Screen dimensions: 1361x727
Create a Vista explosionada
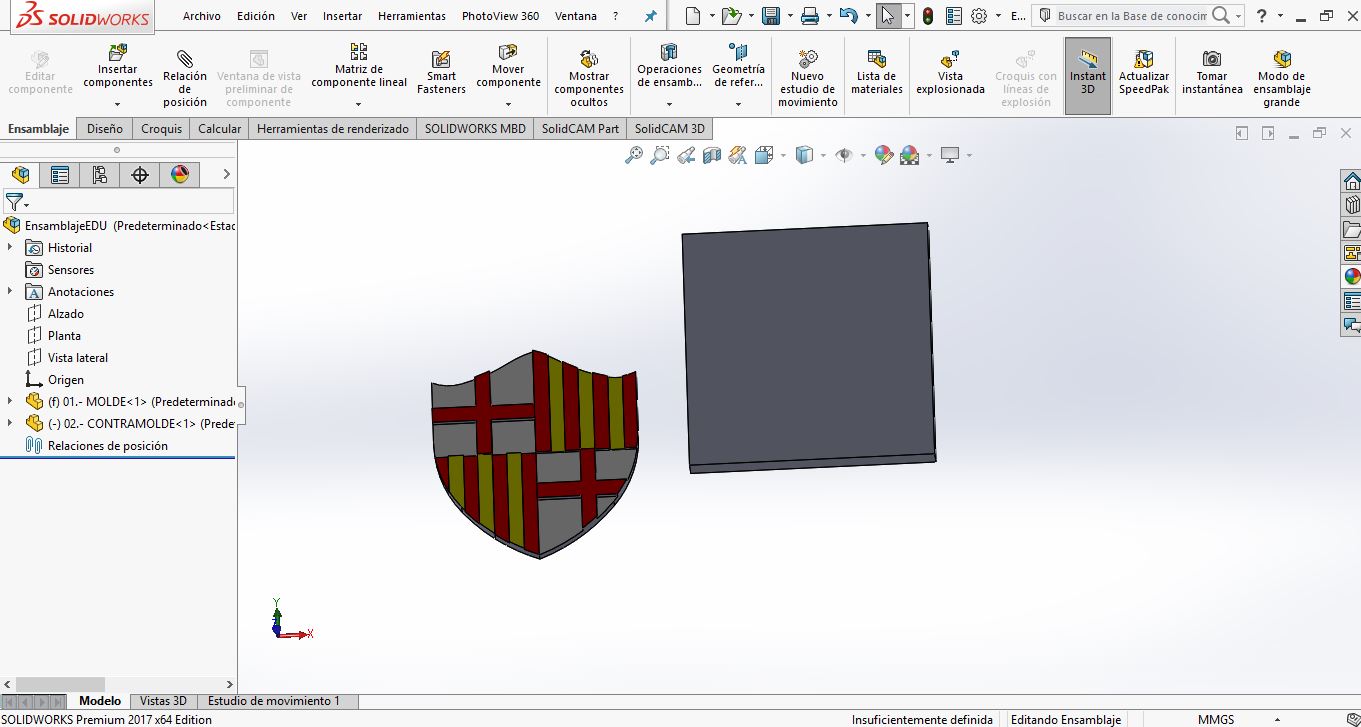click(x=950, y=72)
